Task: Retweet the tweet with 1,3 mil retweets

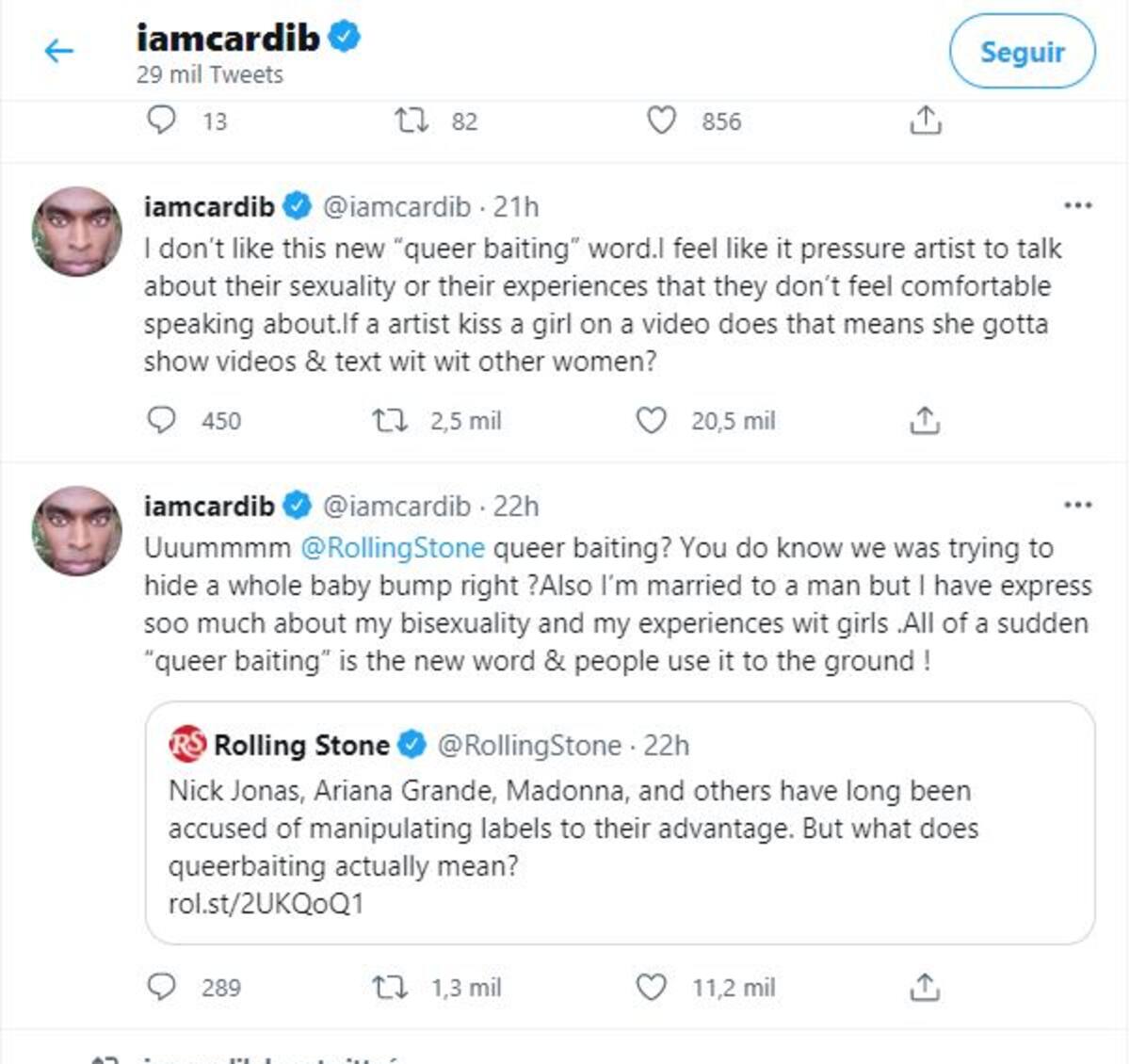Action: point(390,987)
